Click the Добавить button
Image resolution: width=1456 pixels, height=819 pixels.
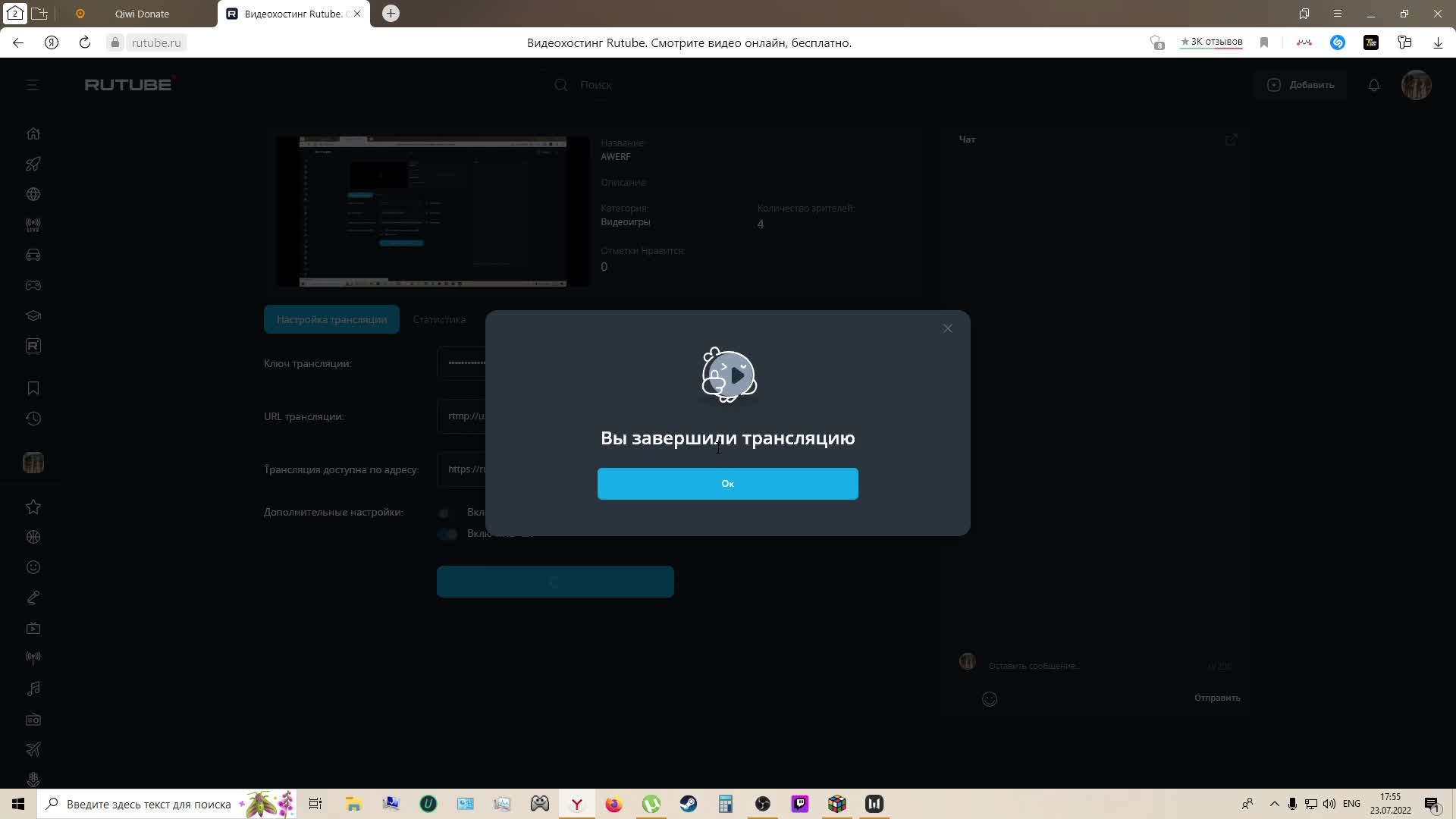tap(1301, 85)
